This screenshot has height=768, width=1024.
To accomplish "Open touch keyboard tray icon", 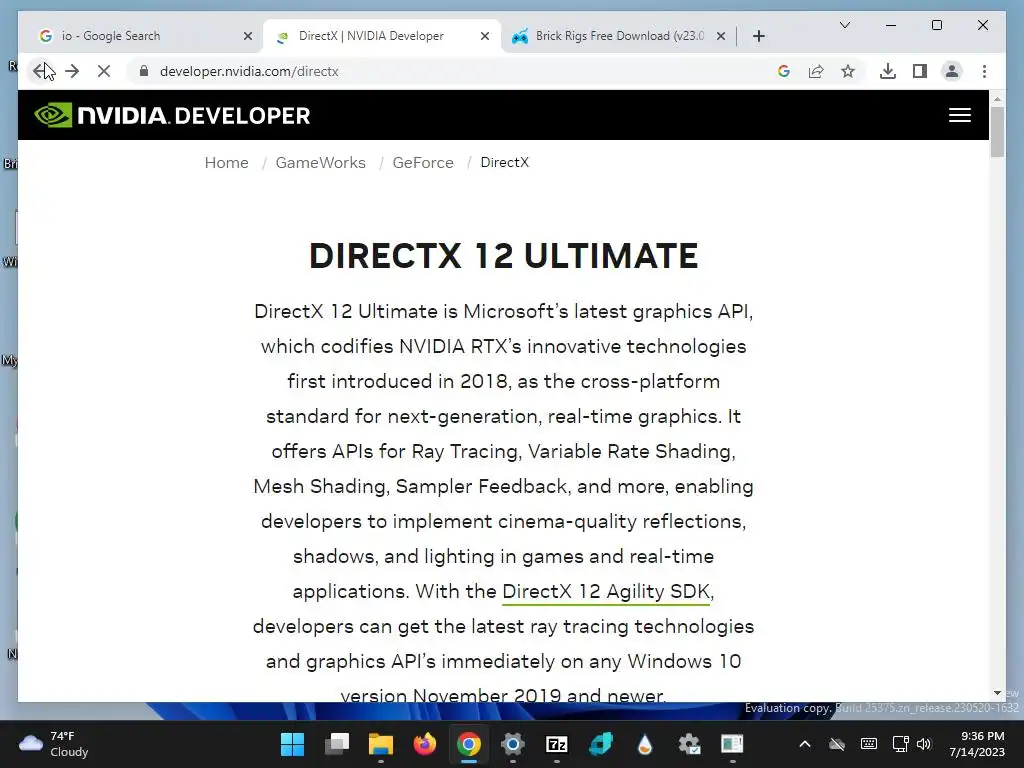I will coord(869,744).
